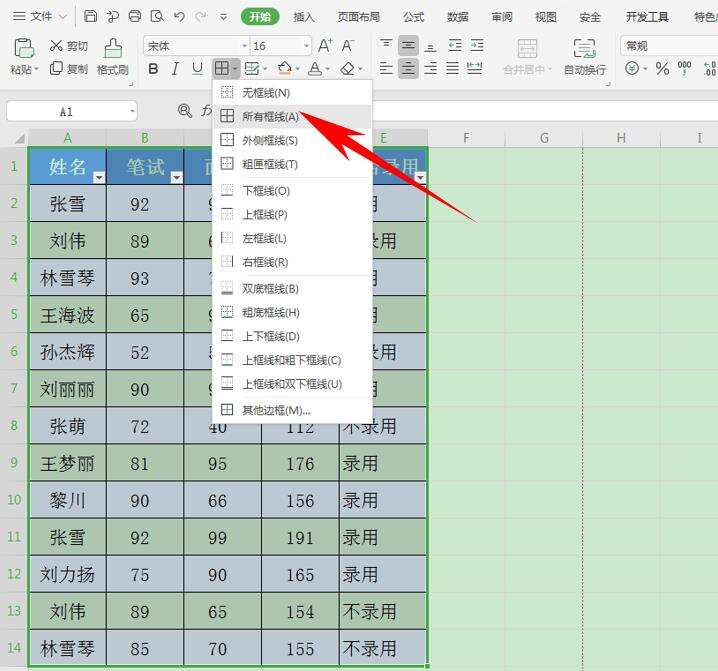718x671 pixels.
Task: Click the Bold formatting icon
Action: pyautogui.click(x=153, y=69)
